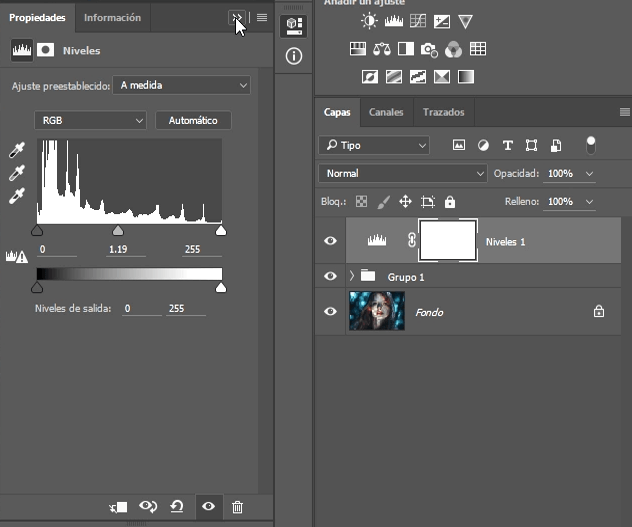Select the gray point eyedropper
Screen dimensions: 632x527
17,173
